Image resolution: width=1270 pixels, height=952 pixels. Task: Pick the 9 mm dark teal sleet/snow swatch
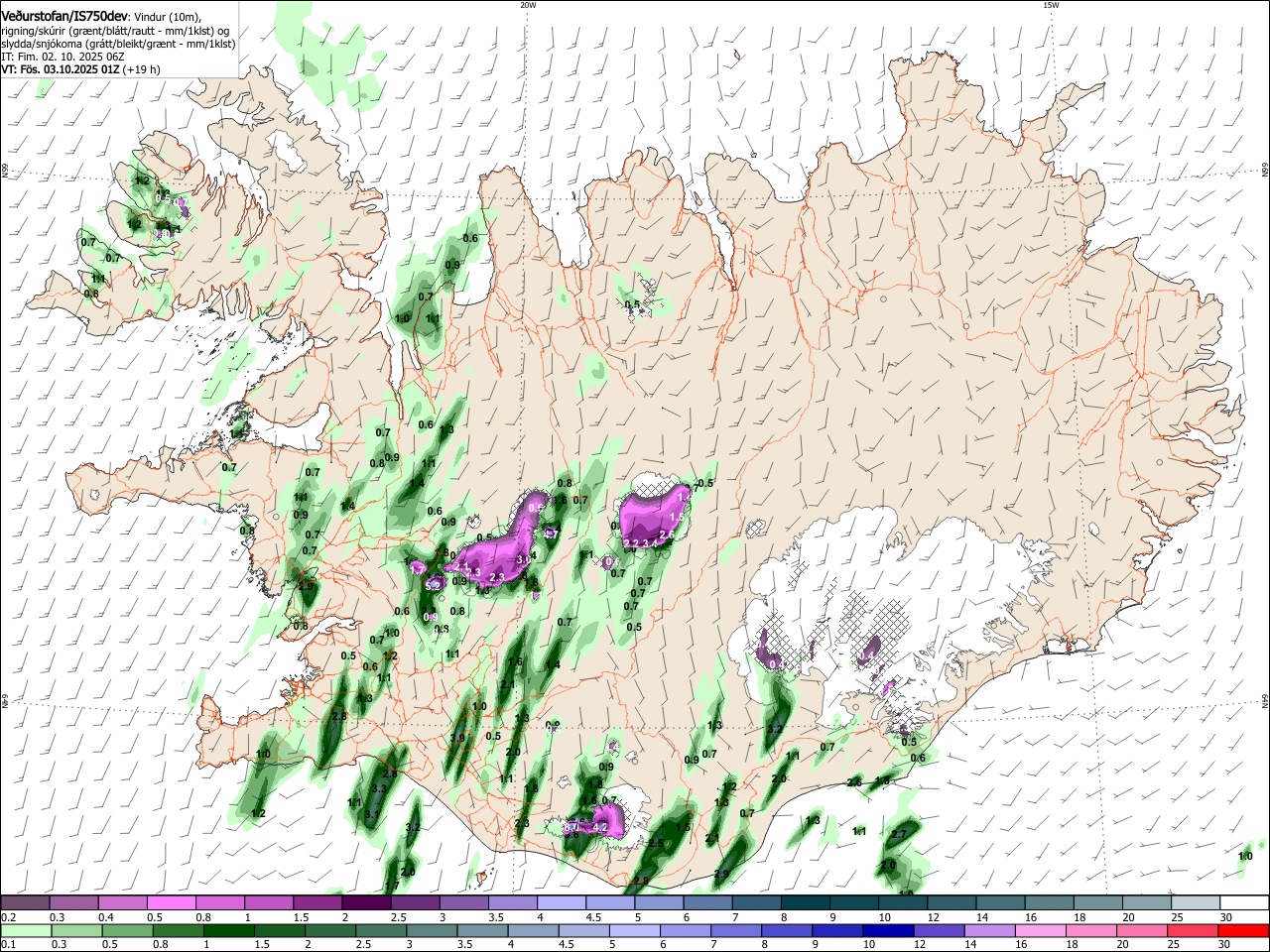coord(853,902)
